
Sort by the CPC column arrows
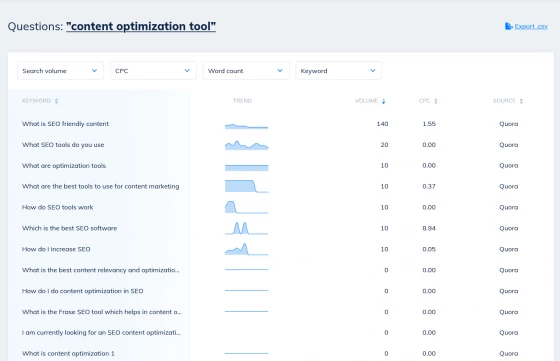(436, 101)
